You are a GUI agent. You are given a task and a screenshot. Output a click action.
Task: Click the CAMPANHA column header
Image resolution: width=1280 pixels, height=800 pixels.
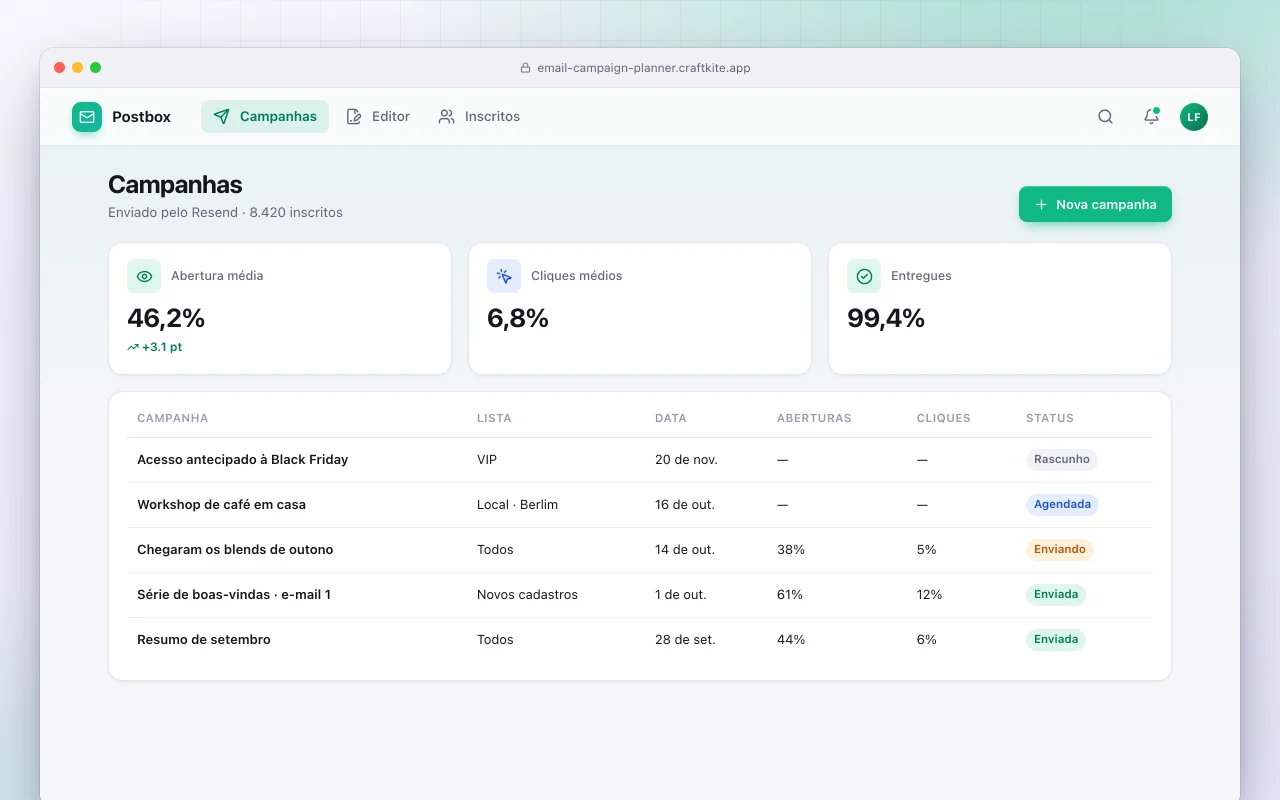click(173, 418)
